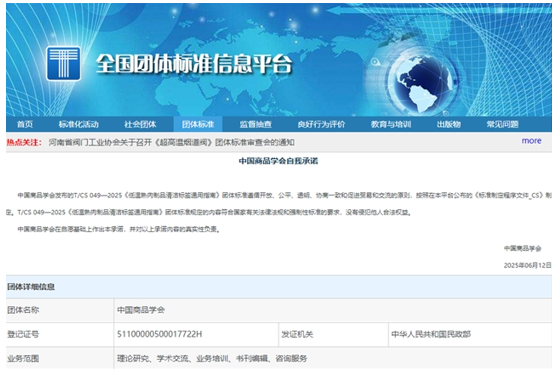Go to 教育与培训 section
The width and height of the screenshot is (555, 375).
391,124
